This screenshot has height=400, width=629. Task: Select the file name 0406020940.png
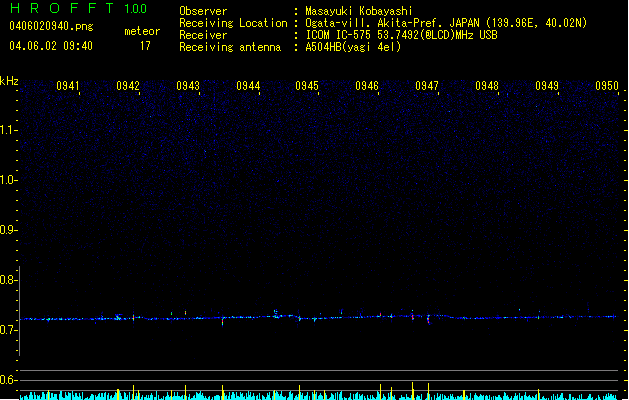[x=51, y=26]
